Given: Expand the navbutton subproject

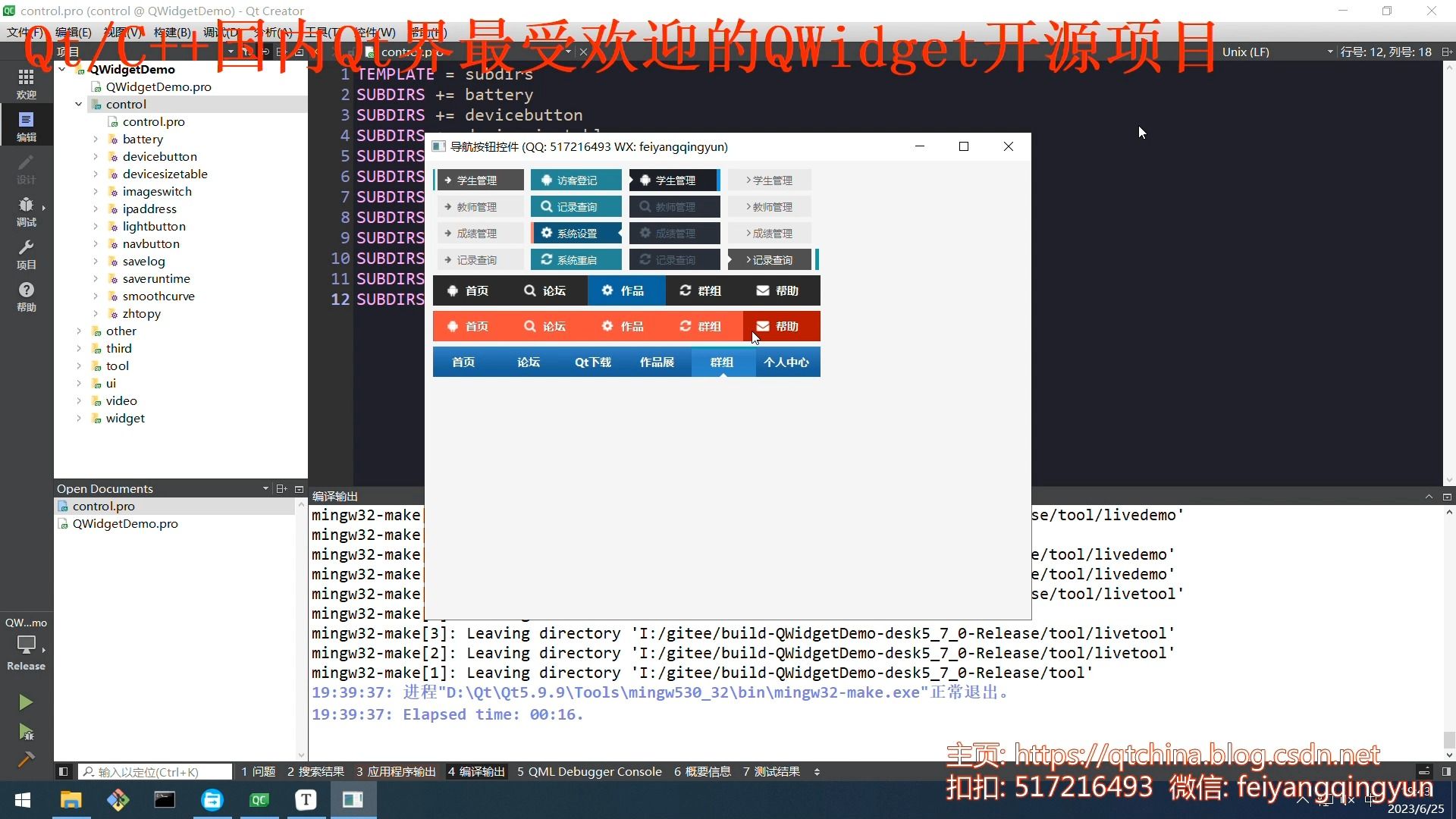Looking at the screenshot, I should click(95, 243).
